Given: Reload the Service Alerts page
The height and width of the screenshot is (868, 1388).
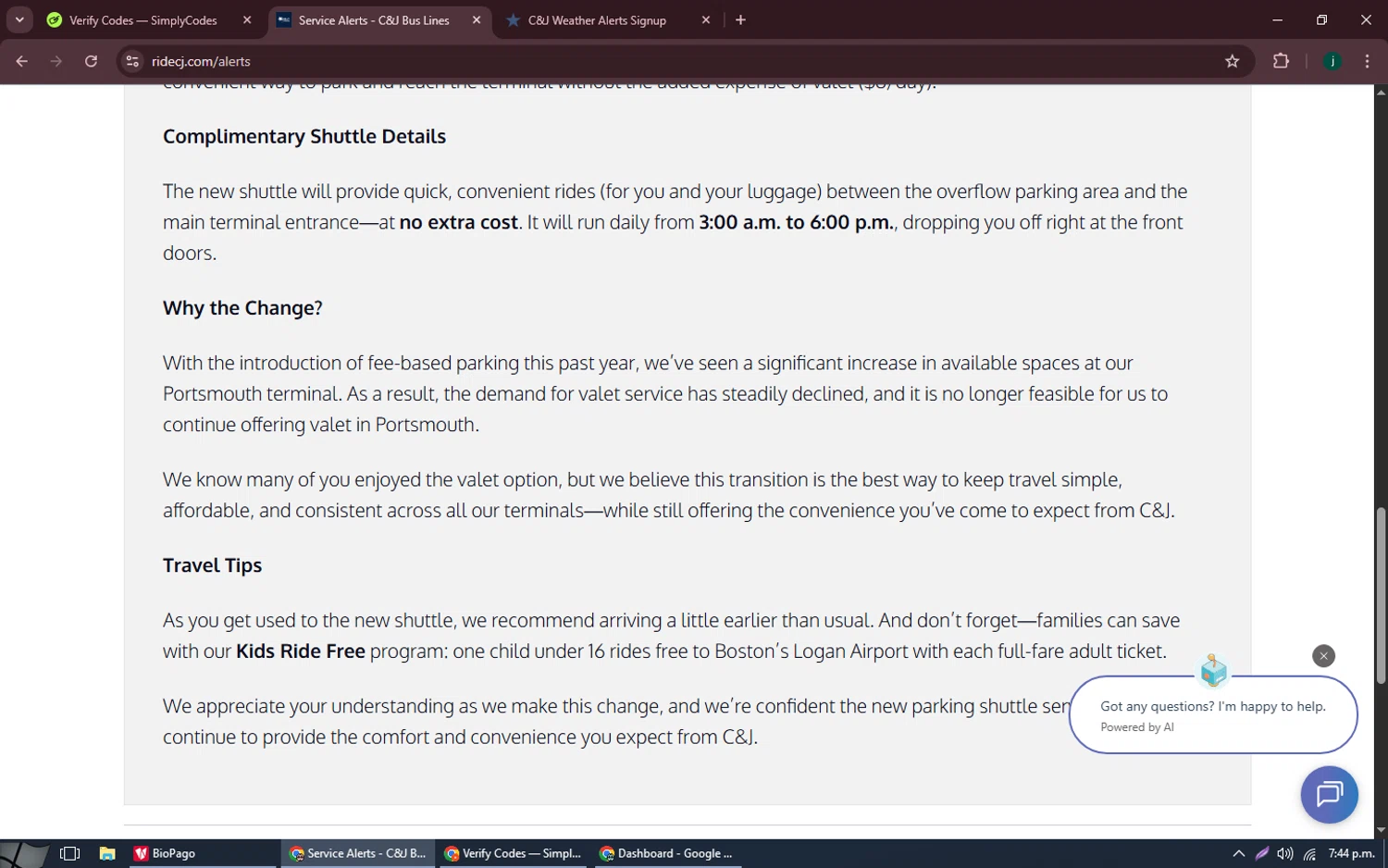Looking at the screenshot, I should click(x=91, y=61).
